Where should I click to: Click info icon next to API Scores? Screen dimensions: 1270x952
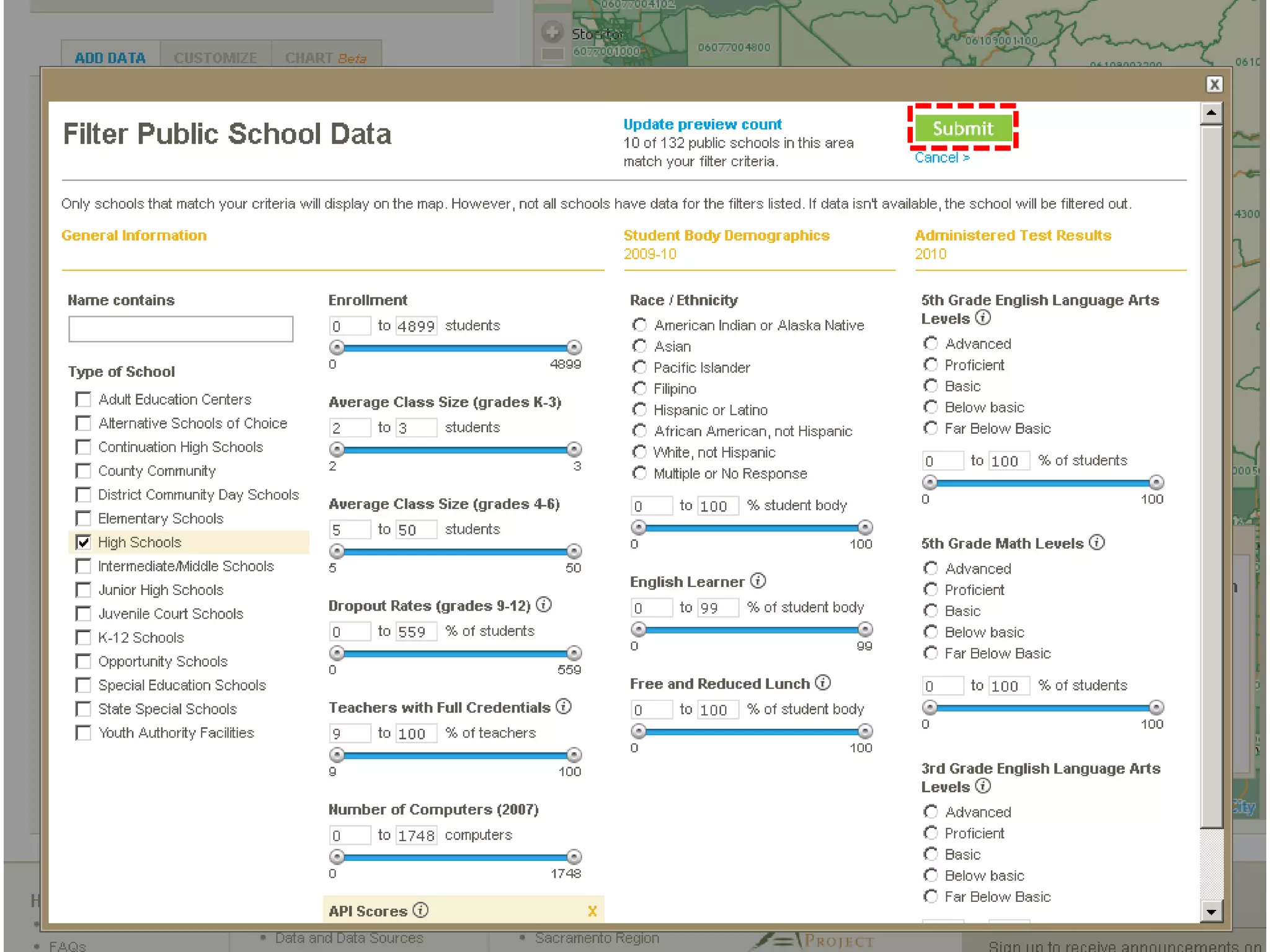click(x=420, y=910)
